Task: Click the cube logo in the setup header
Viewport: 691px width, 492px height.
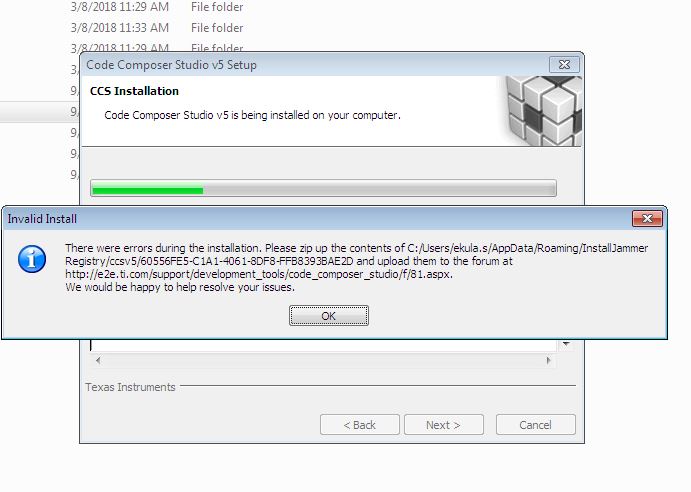Action: coord(544,111)
